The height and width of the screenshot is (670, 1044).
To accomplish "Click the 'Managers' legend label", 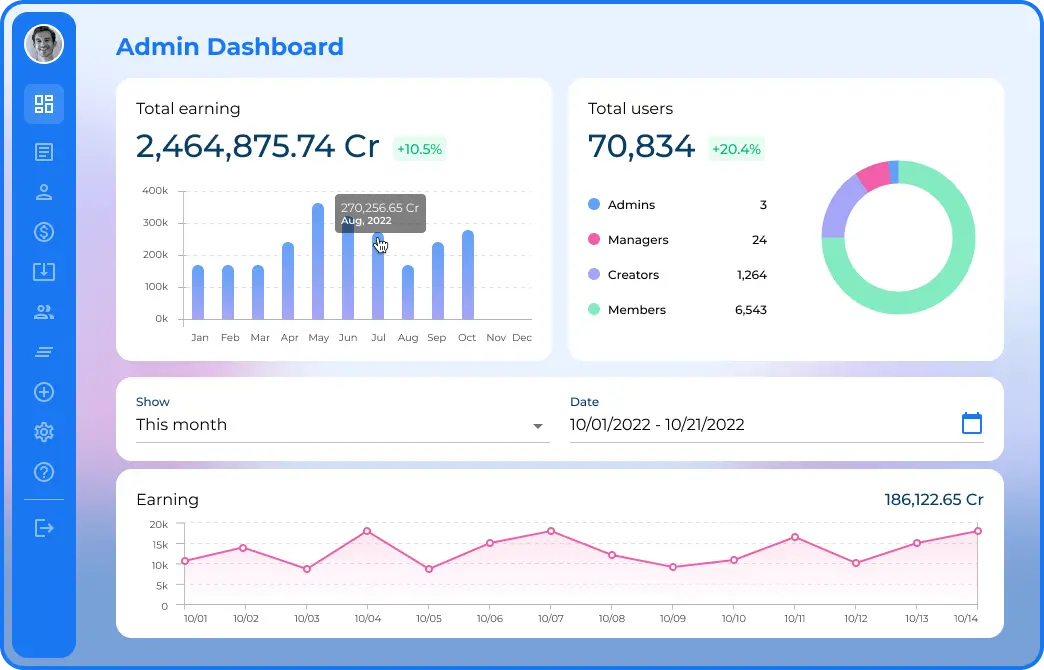I will click(x=638, y=240).
